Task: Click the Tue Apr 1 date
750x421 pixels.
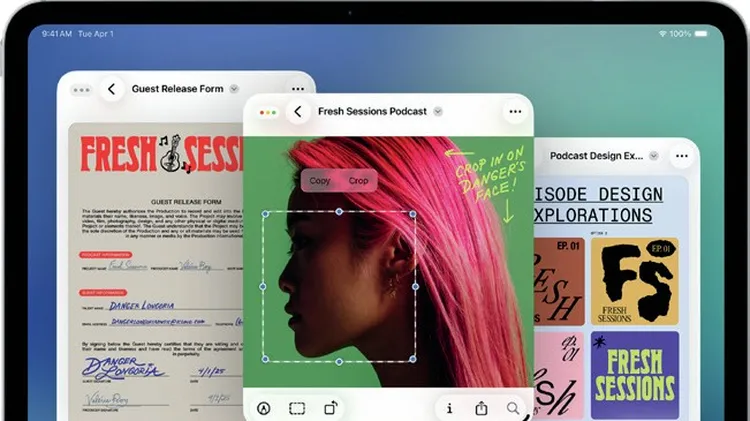Action: (96, 33)
